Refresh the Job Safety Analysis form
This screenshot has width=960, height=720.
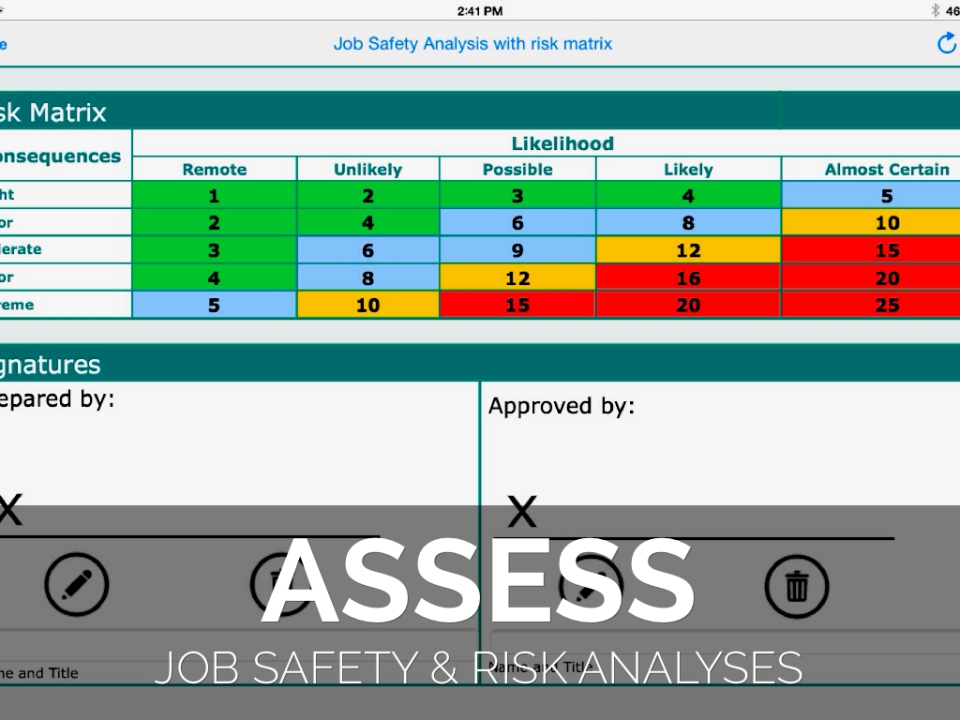coord(946,43)
